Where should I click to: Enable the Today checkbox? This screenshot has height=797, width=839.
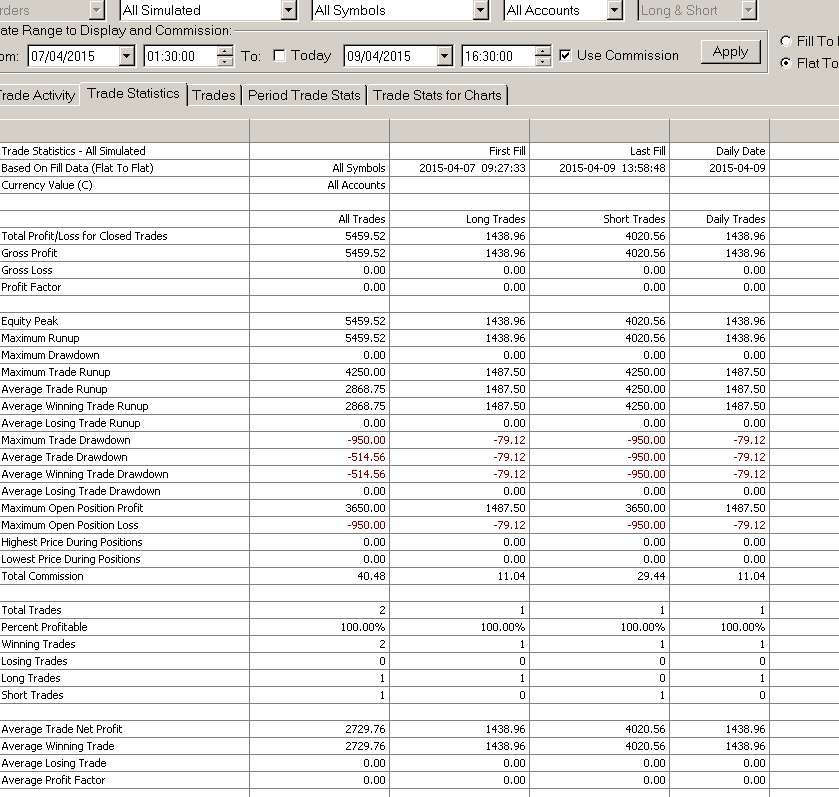(x=279, y=55)
